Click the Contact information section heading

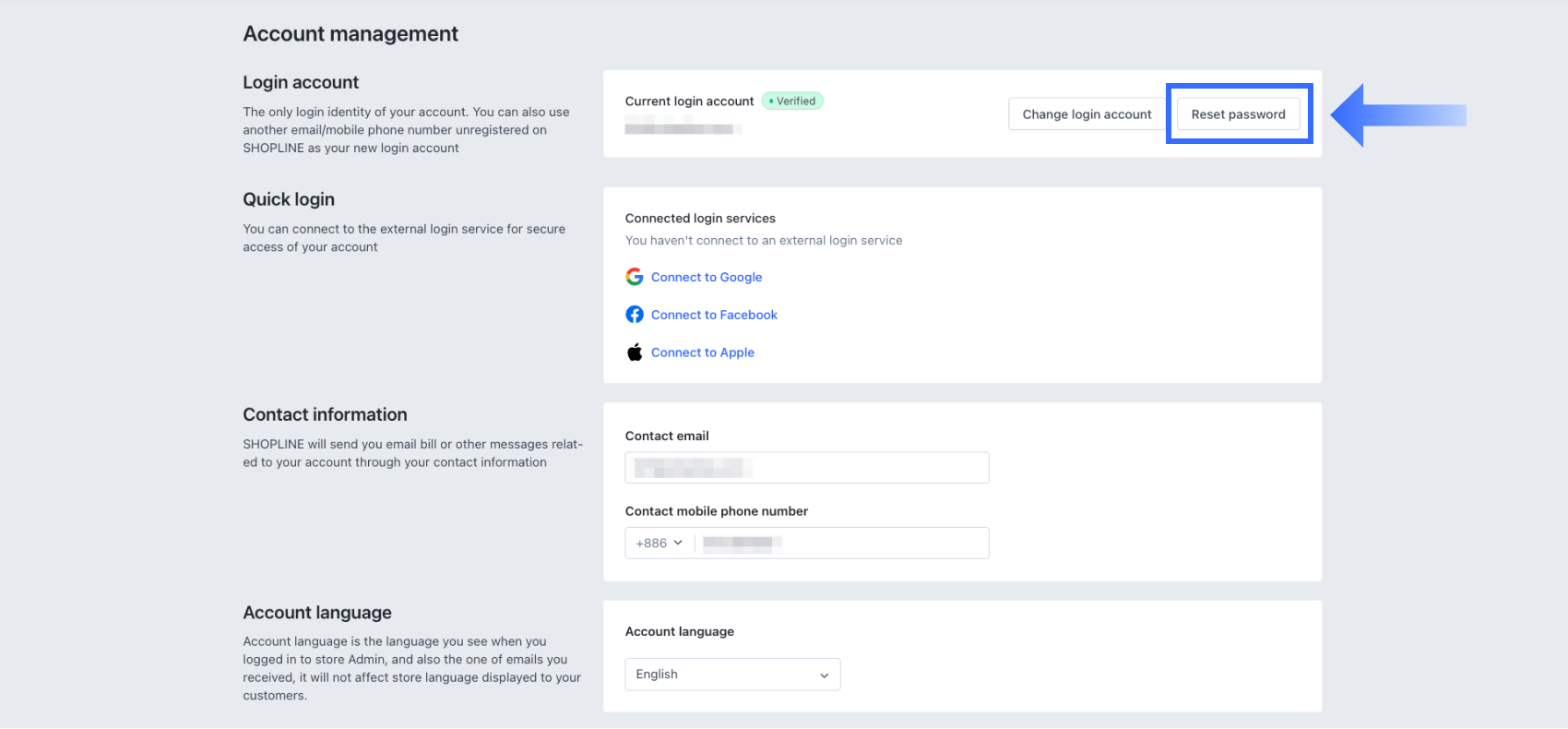(x=325, y=414)
